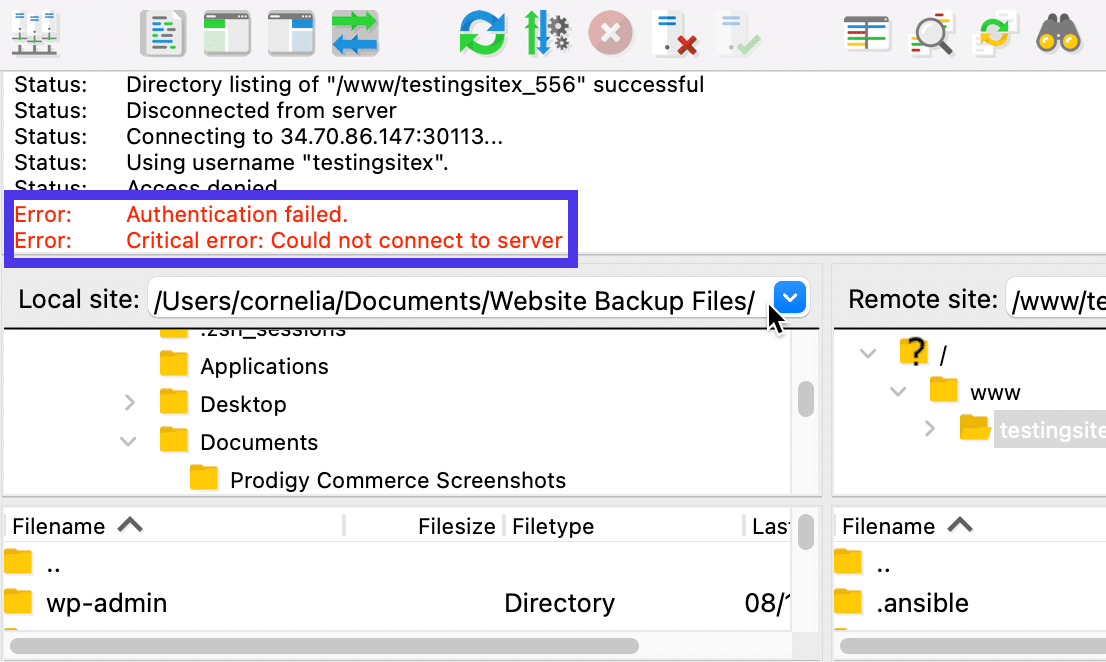Viewport: 1106px width, 662px height.
Task: Collapse the Documents folder in local tree
Action: [x=128, y=440]
